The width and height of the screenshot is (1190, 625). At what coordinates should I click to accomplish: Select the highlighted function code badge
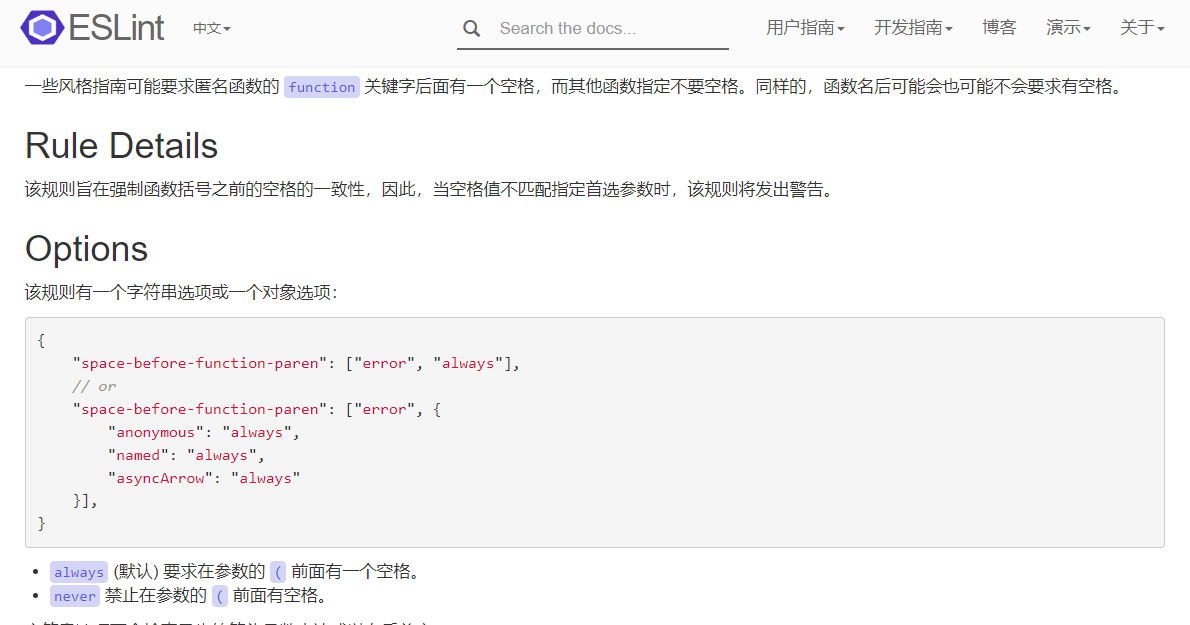point(321,87)
